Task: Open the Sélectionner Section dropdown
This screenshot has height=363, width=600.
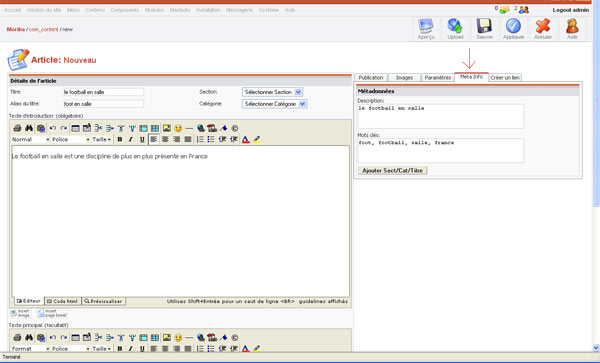Action: (272, 92)
